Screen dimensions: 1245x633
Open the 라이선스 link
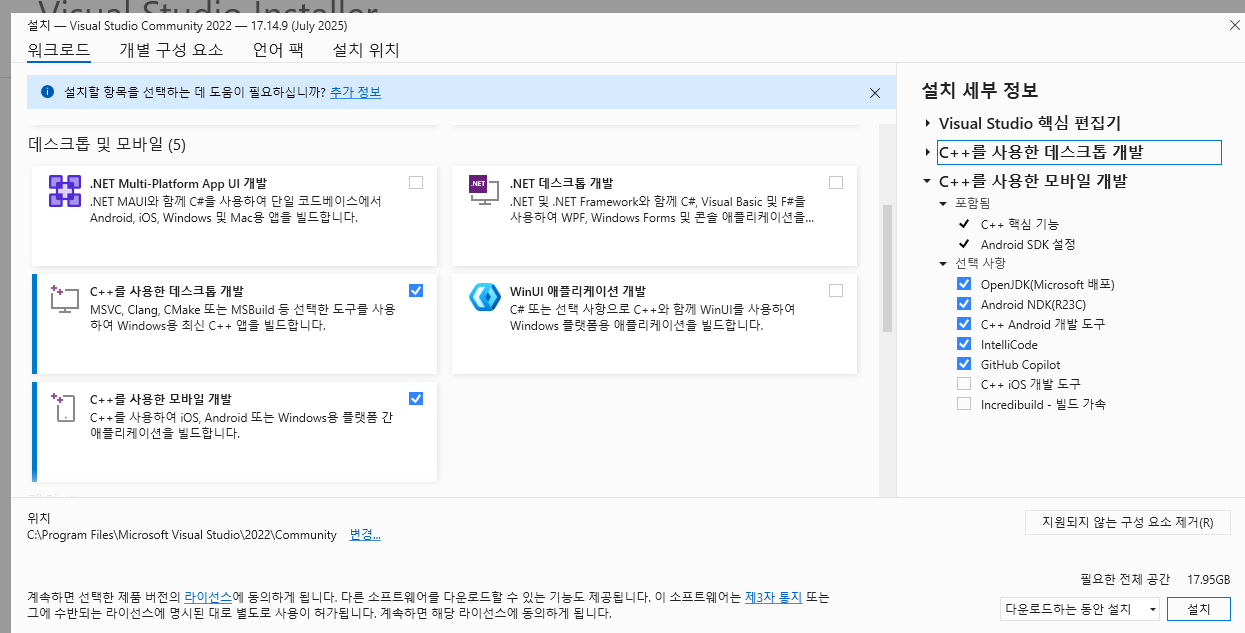click(x=208, y=596)
